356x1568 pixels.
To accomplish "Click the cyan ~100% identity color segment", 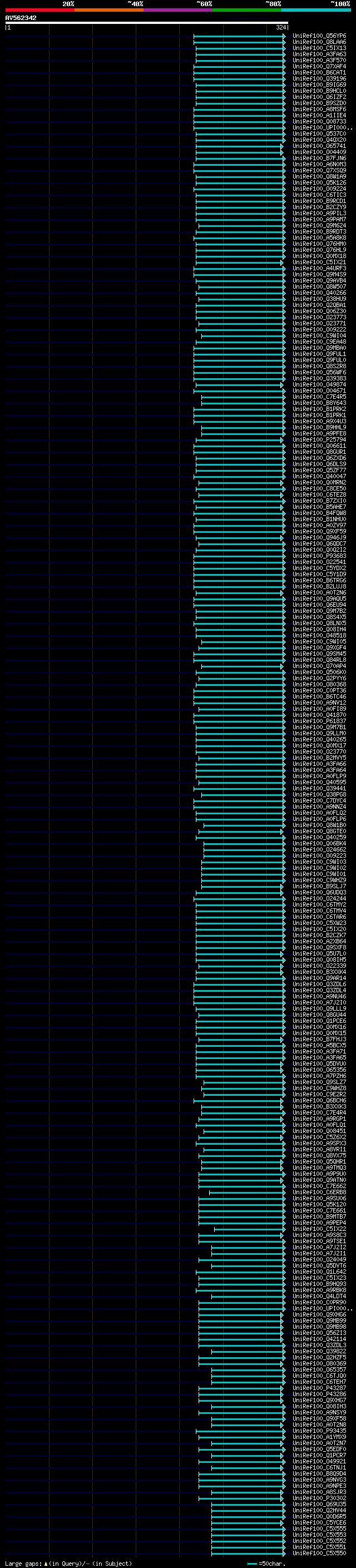I will pos(316,10).
